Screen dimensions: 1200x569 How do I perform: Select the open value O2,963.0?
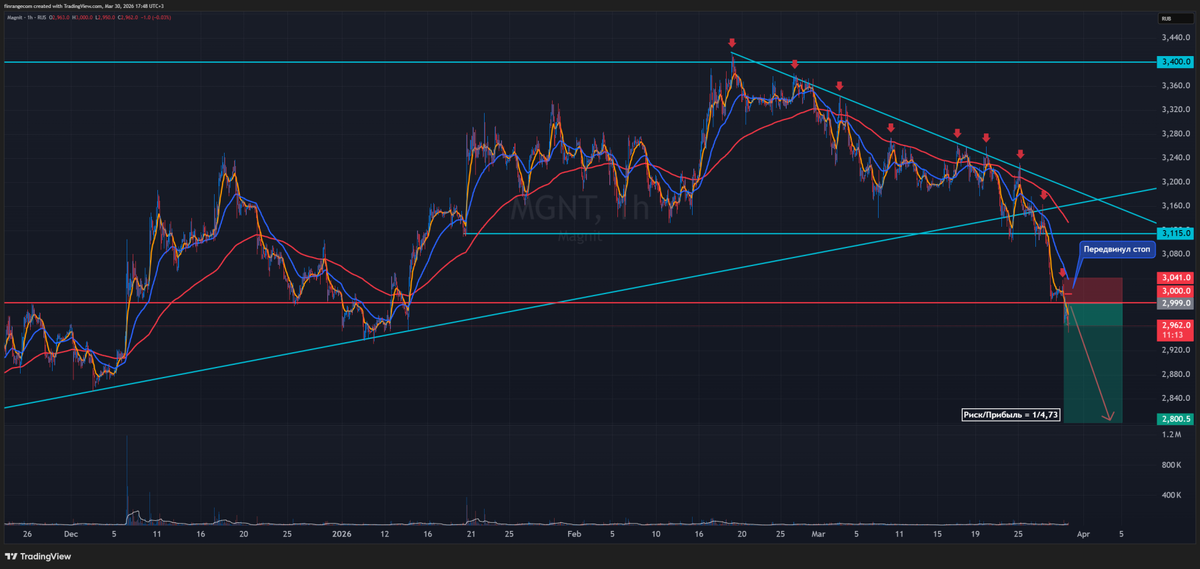59,18
